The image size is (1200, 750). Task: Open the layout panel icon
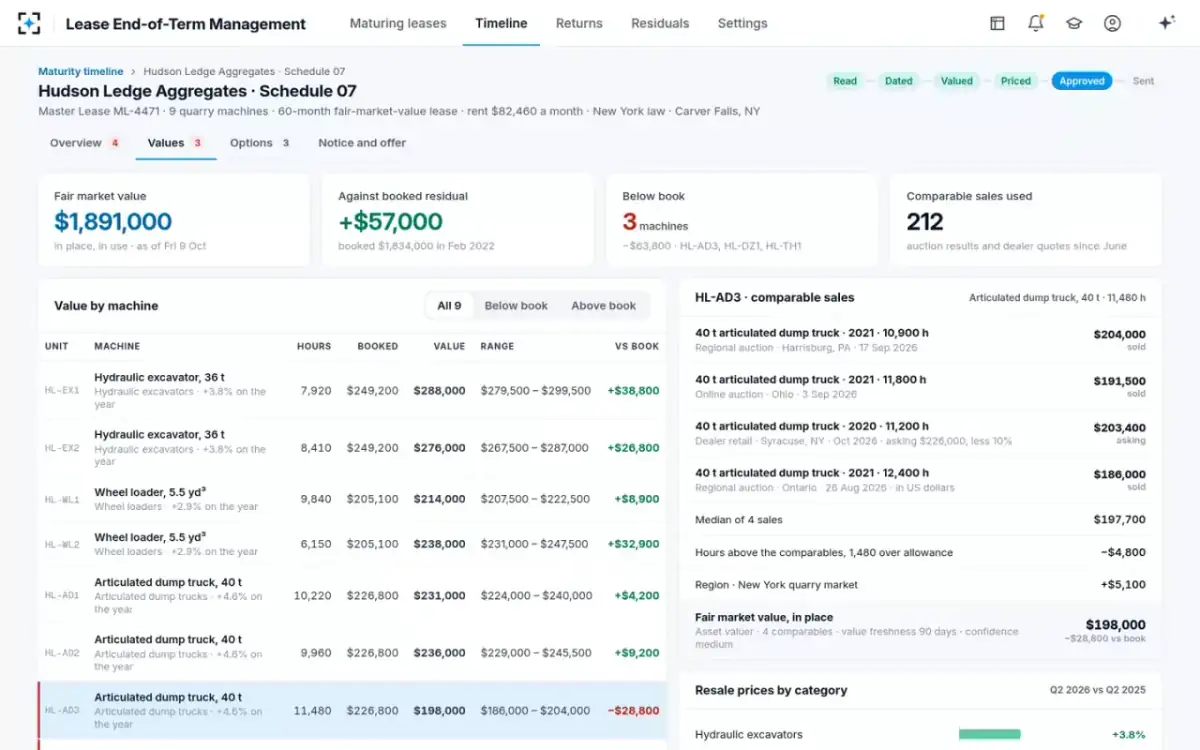coord(997,23)
